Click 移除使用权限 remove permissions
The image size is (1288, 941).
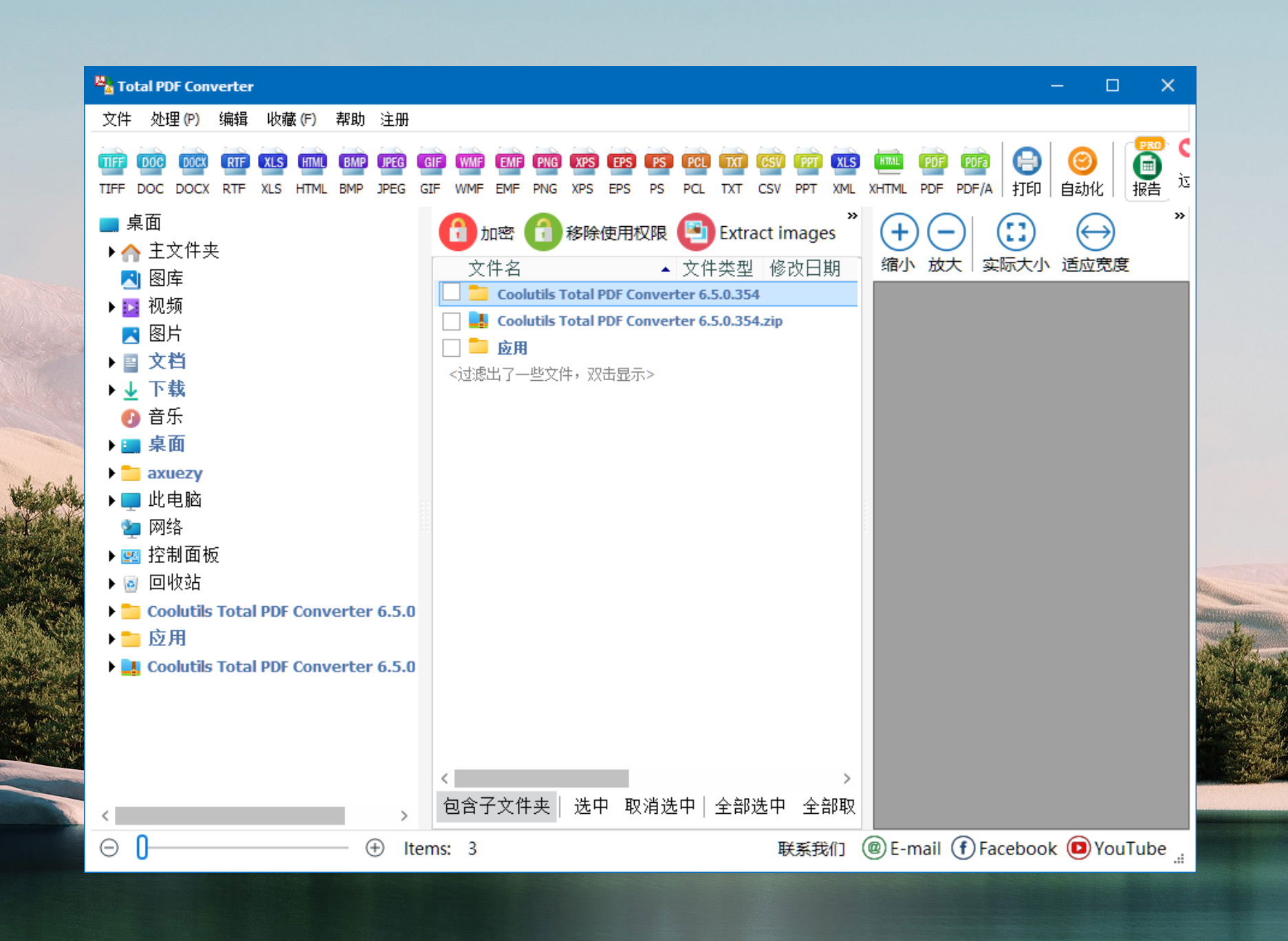(x=596, y=232)
